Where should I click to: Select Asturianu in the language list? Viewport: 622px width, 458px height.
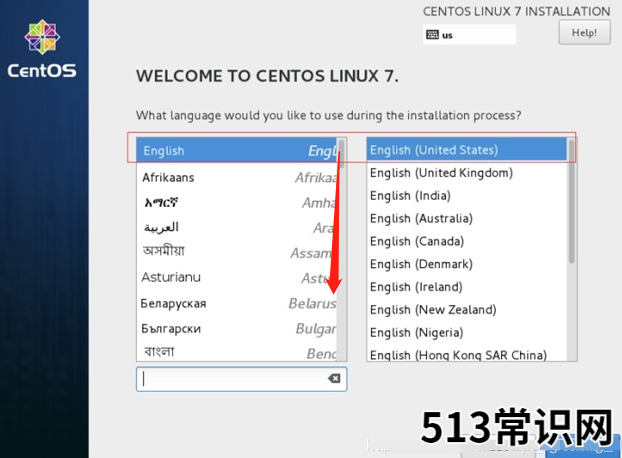(x=237, y=277)
